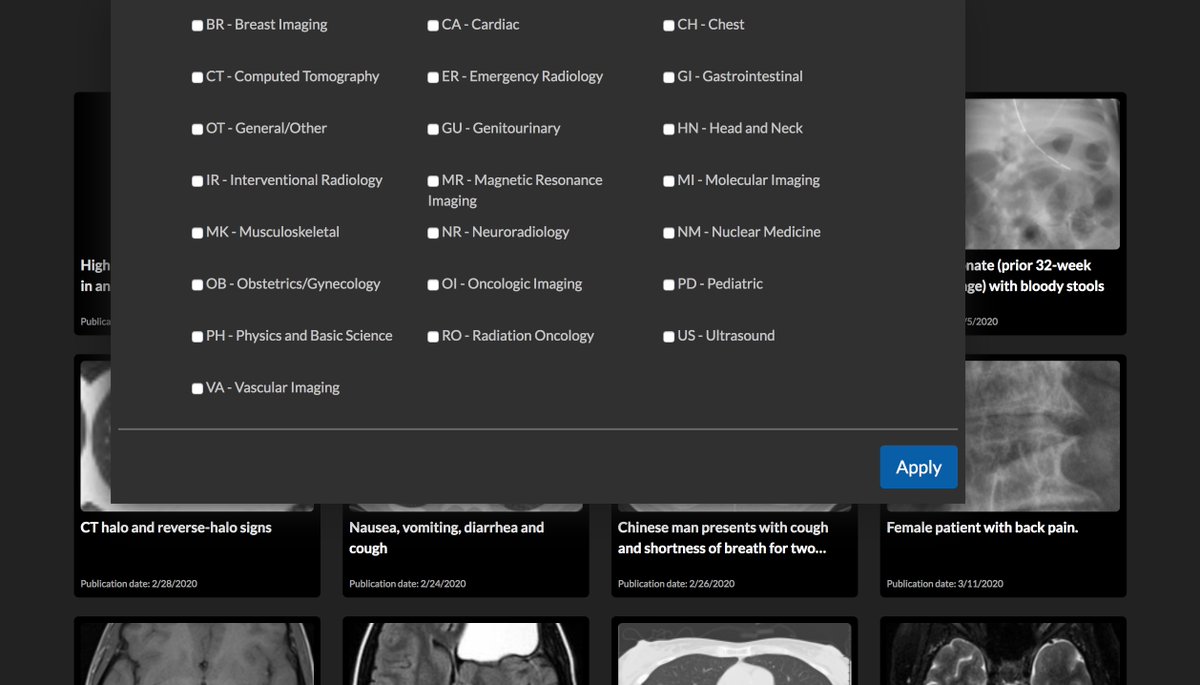Image resolution: width=1200 pixels, height=685 pixels.
Task: Tick the CA - Cardiac checkbox
Action: [x=433, y=25]
